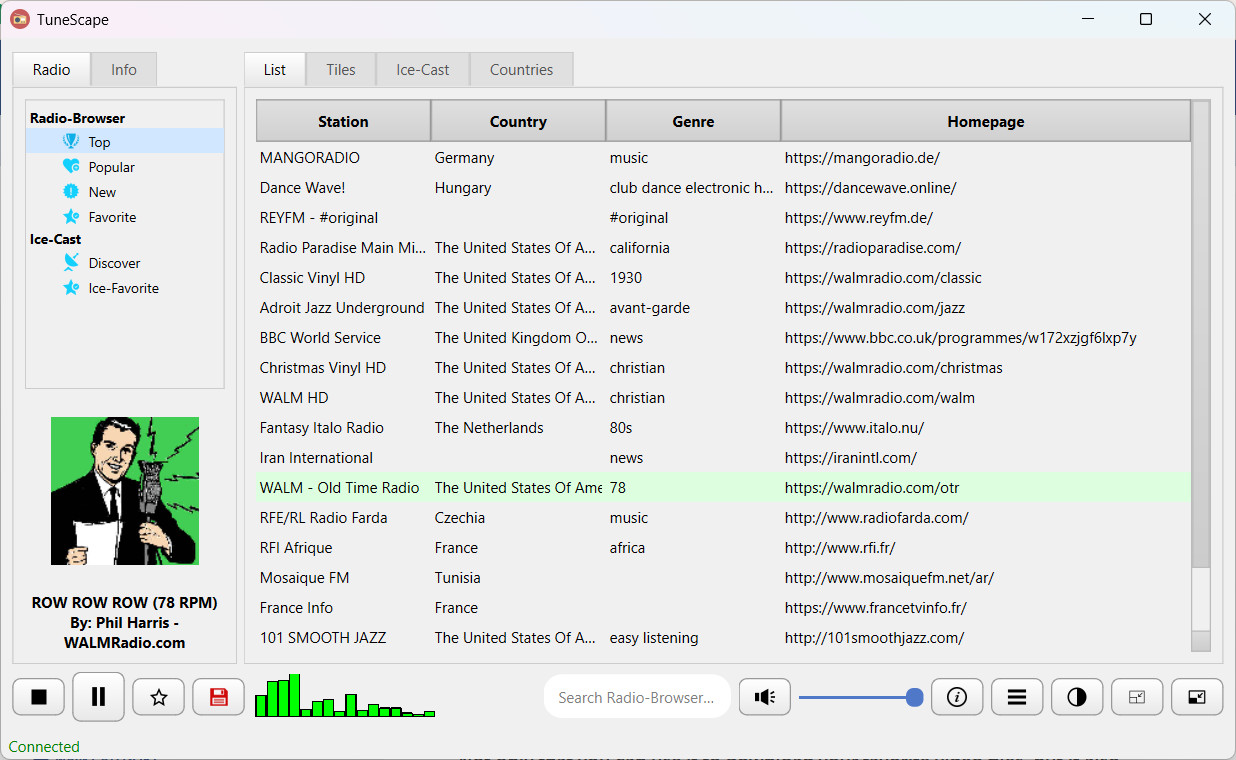Screen dimensions: 1236x760
Task: Click the red save recording icon
Action: click(218, 697)
